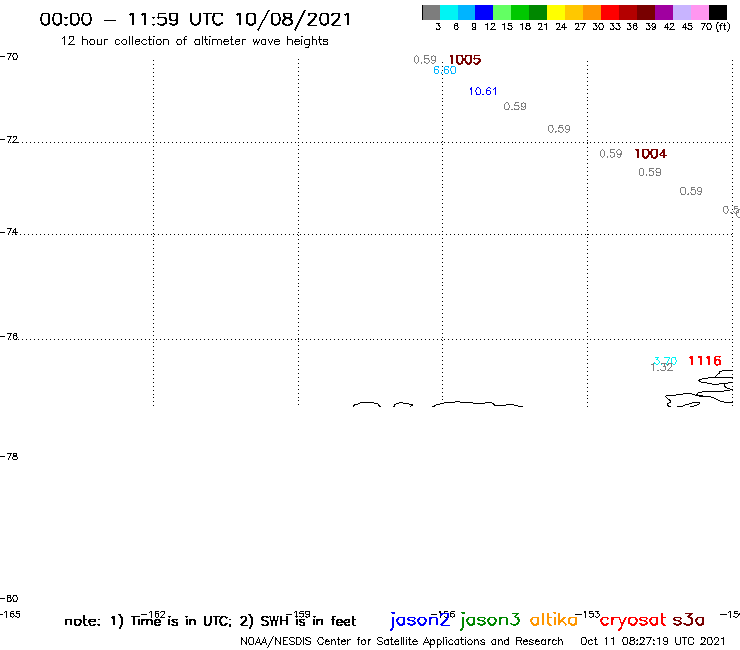
Task: Click the note 'Time is in UTC' text
Action: click(181, 621)
